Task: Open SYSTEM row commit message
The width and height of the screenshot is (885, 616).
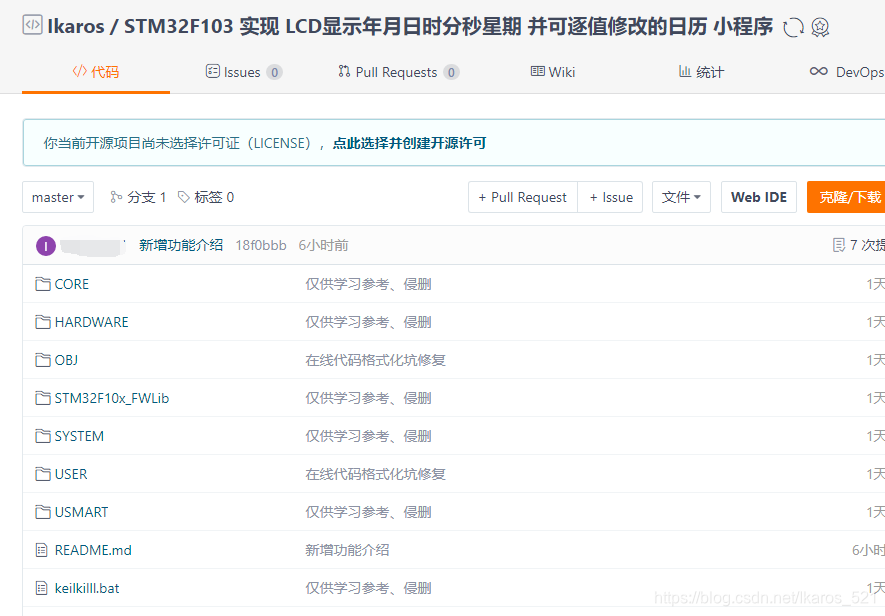Action: [368, 436]
